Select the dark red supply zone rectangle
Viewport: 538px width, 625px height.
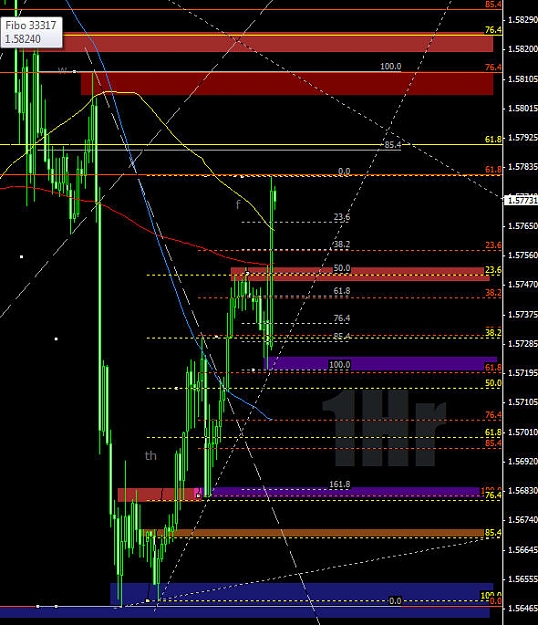pyautogui.click(x=287, y=84)
